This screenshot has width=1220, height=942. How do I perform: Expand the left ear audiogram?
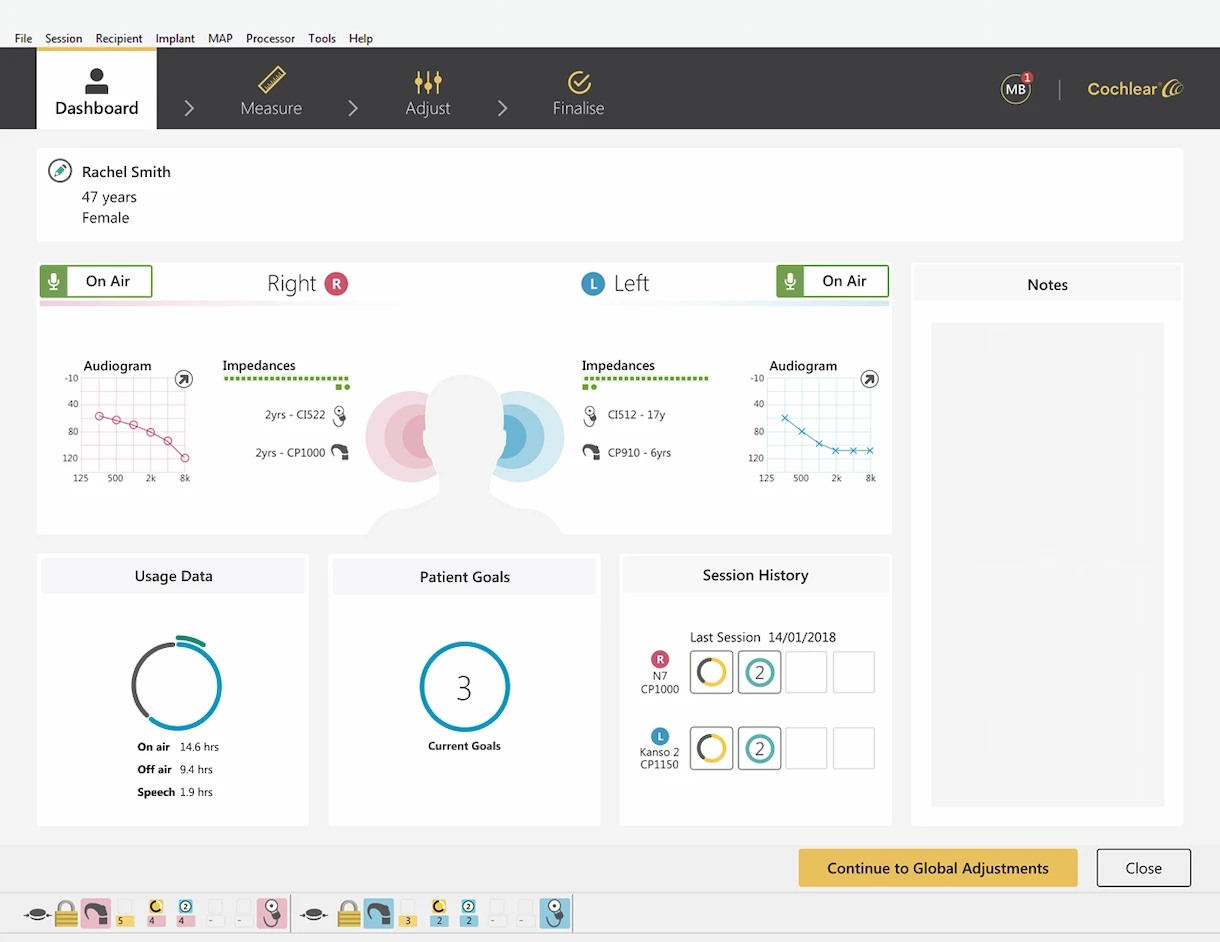coord(869,379)
